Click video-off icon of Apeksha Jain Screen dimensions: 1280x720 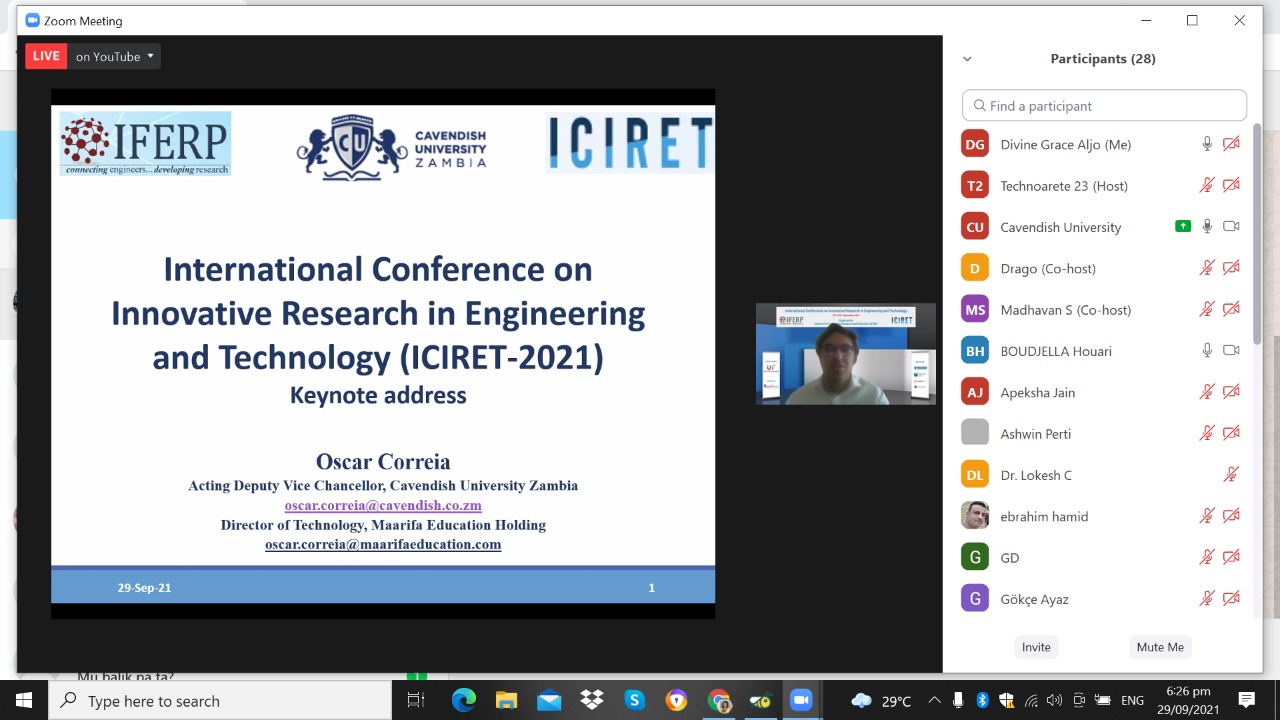(1231, 392)
